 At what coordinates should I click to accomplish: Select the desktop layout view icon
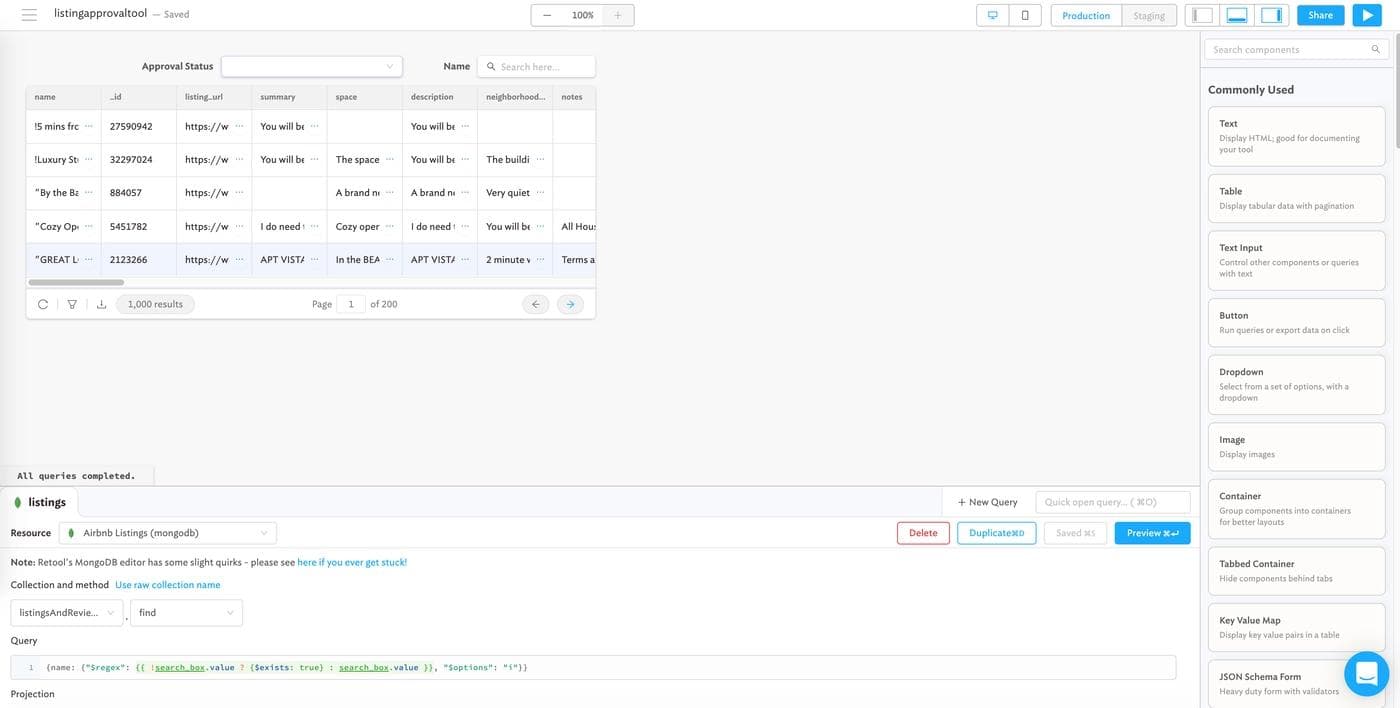click(993, 15)
